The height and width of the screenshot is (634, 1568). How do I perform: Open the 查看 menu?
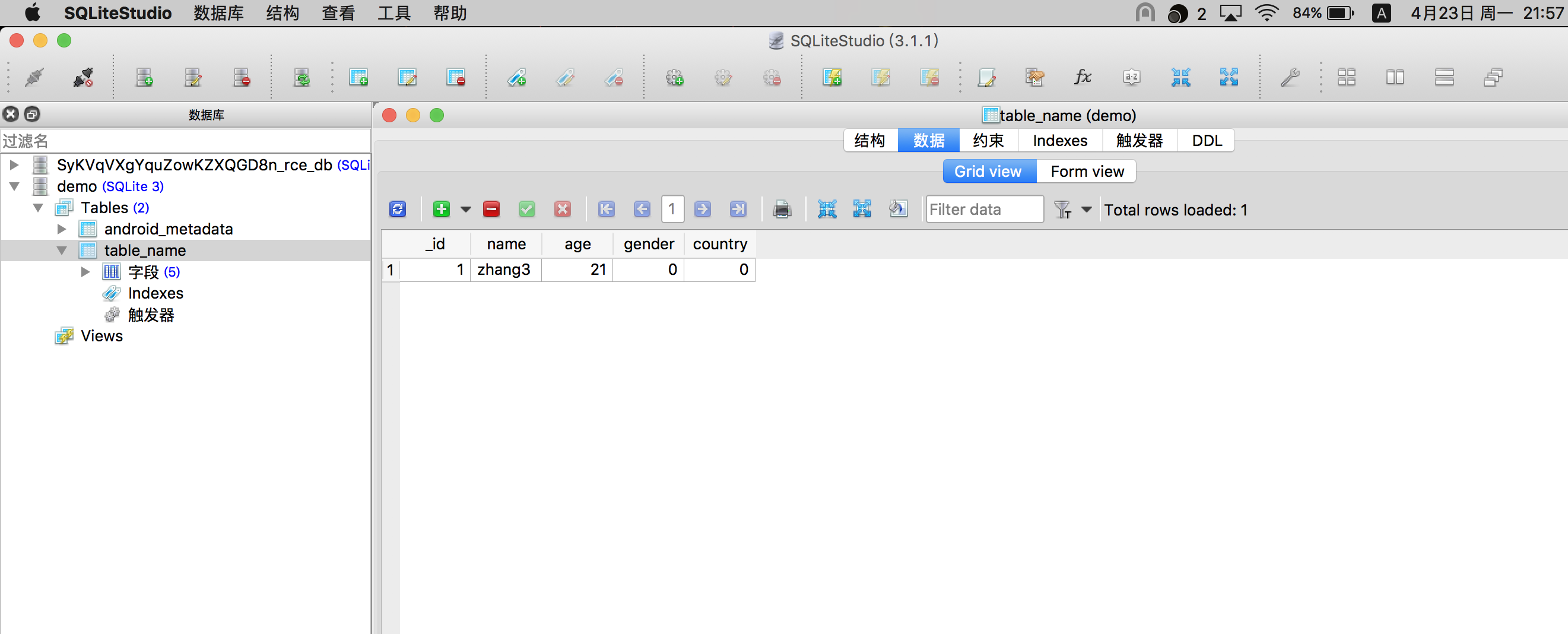(x=338, y=13)
